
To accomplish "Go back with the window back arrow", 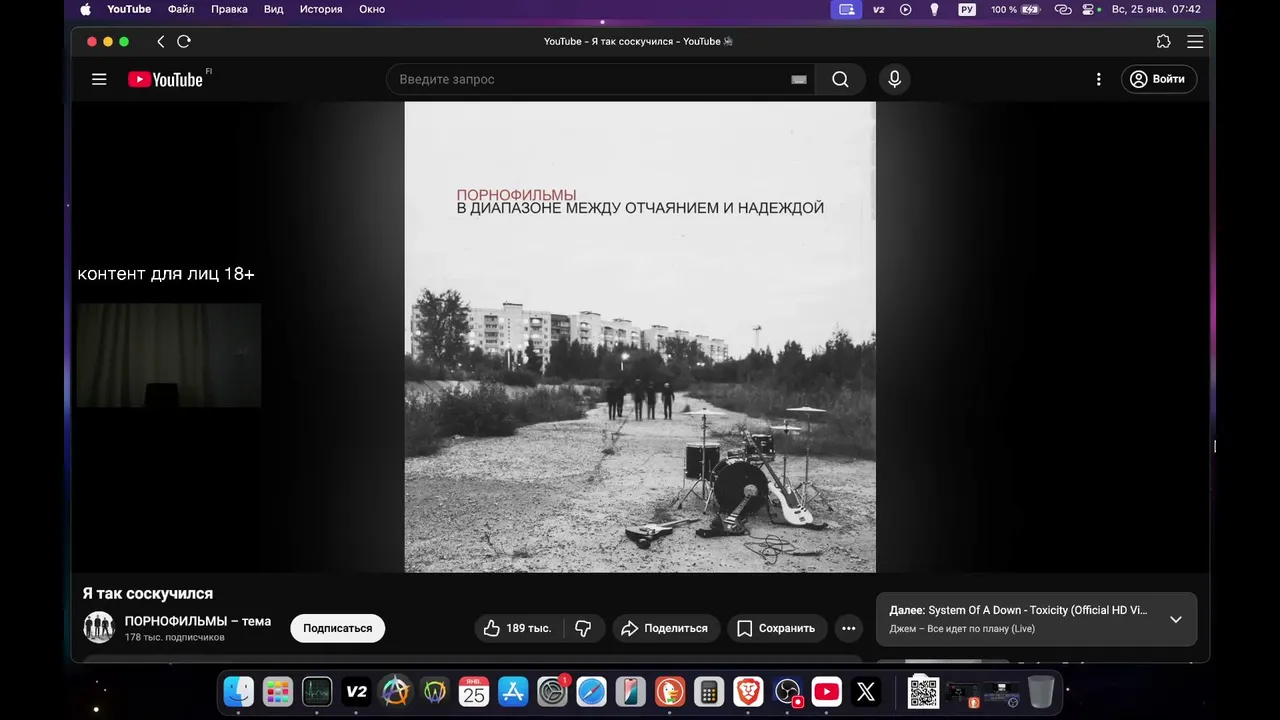I will pyautogui.click(x=160, y=41).
